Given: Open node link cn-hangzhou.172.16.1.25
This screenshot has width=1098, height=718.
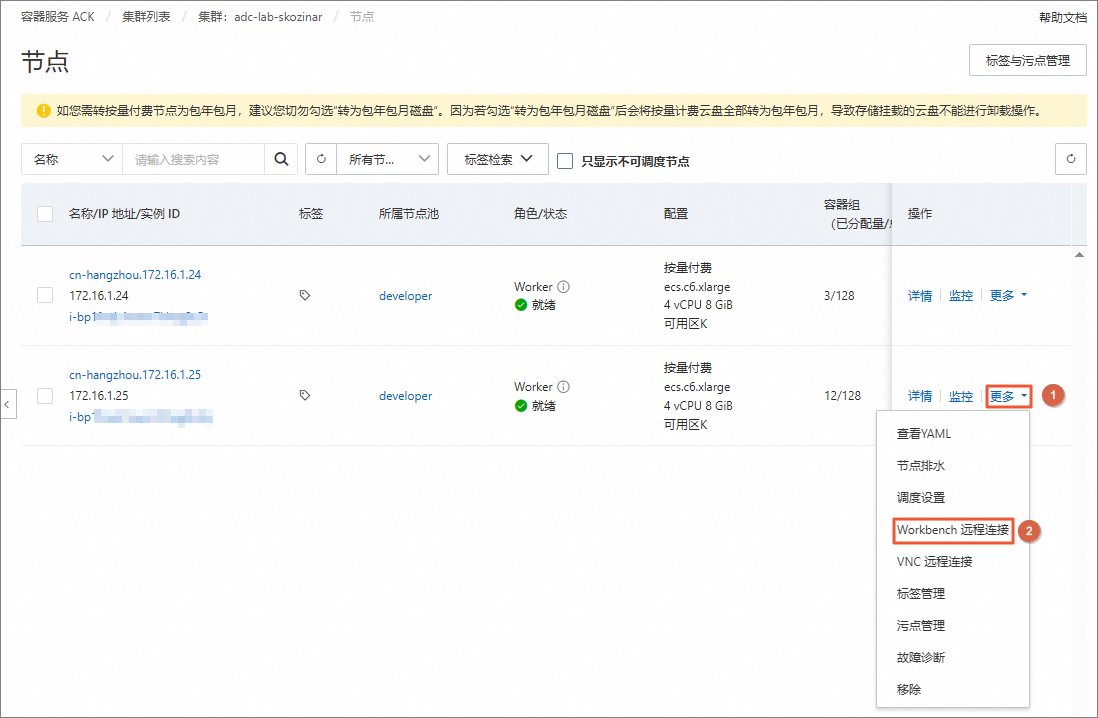Looking at the screenshot, I should tap(134, 375).
